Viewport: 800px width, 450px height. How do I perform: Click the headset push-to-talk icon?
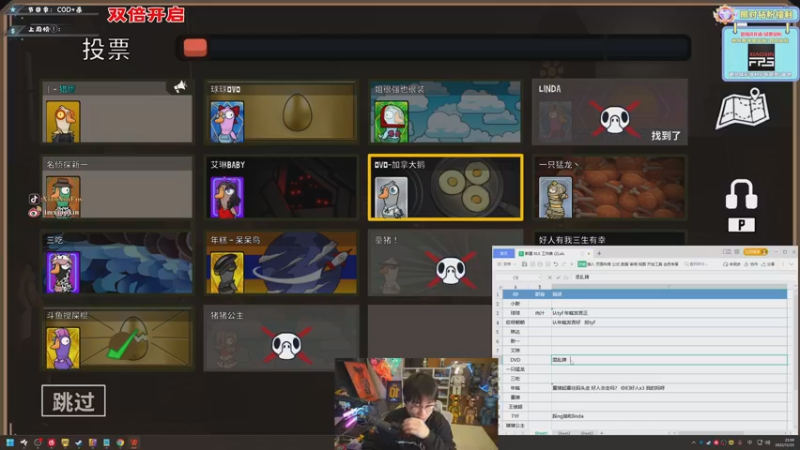click(741, 193)
